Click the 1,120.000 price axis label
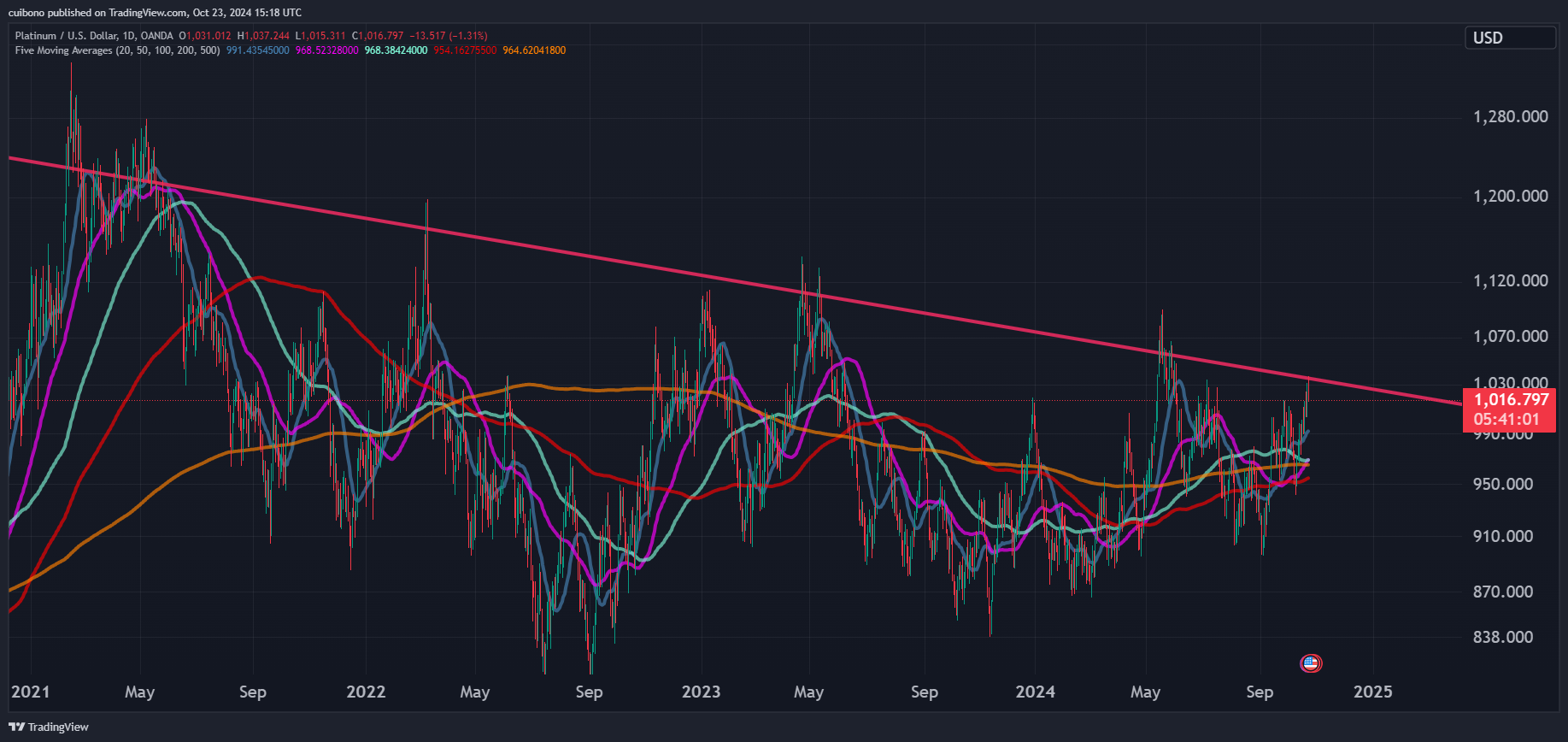 (1511, 280)
